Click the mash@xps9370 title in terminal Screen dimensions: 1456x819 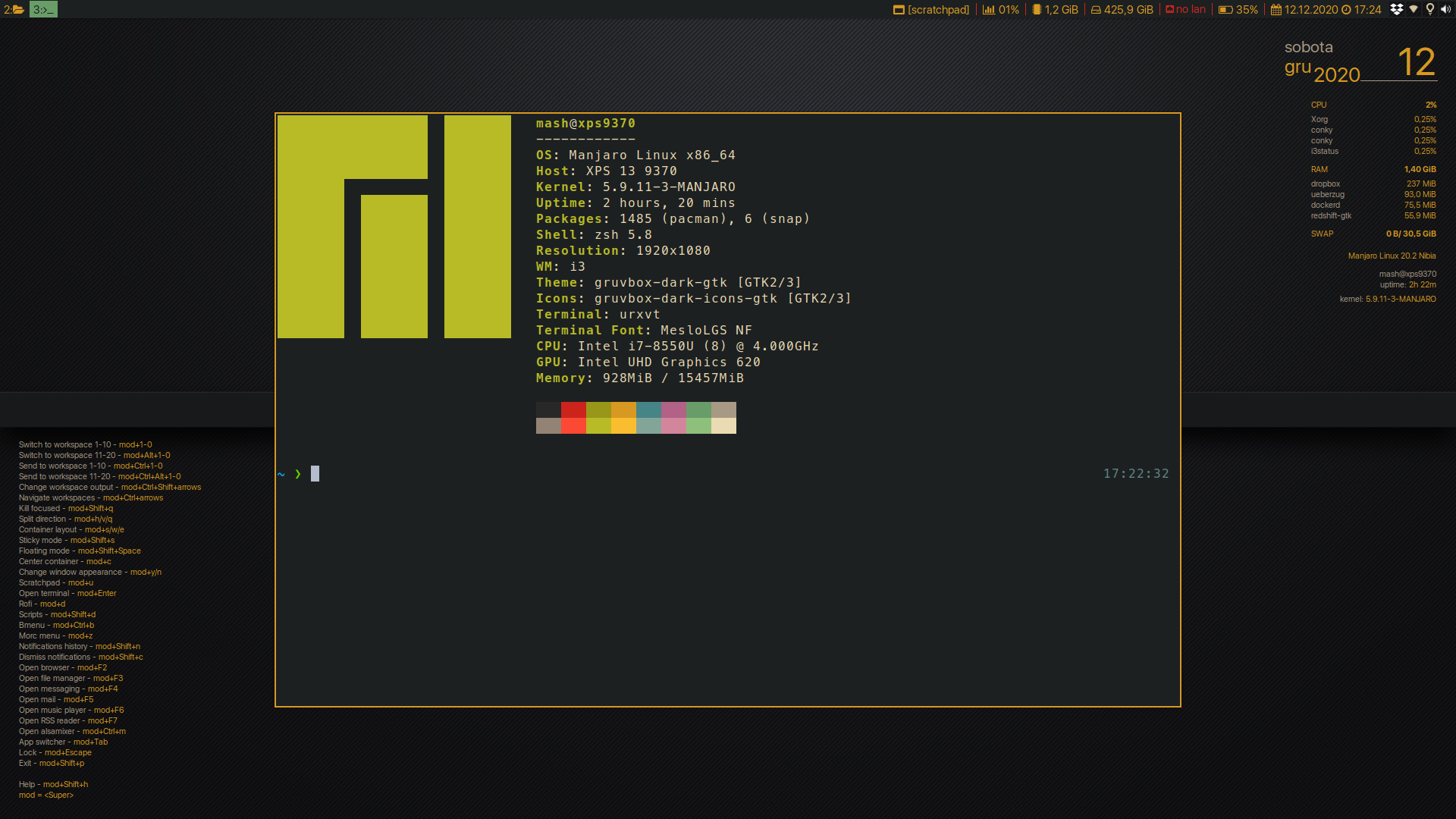[x=585, y=124]
